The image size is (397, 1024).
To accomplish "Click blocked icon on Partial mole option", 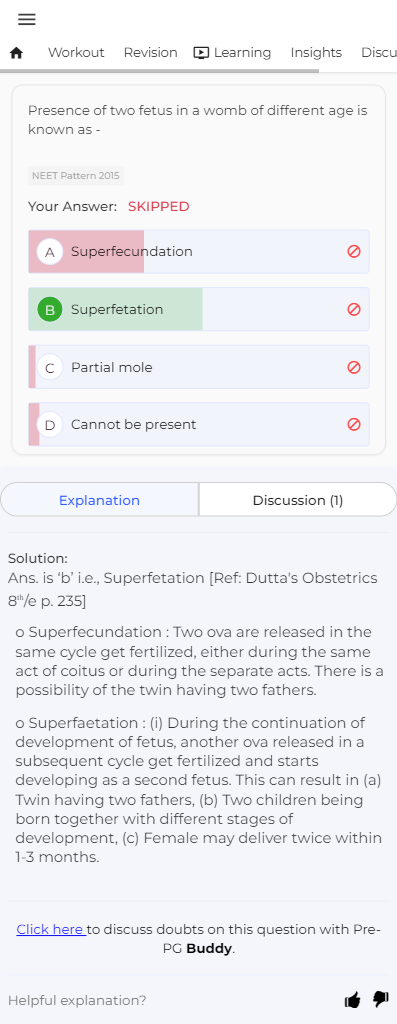I will point(354,367).
